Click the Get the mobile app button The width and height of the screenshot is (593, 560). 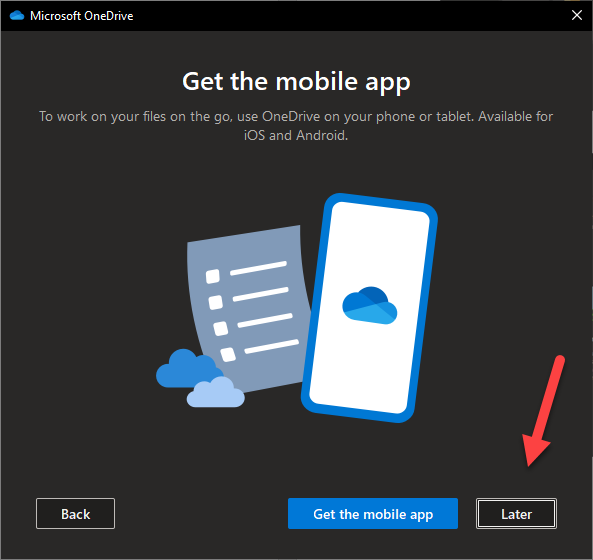click(373, 513)
